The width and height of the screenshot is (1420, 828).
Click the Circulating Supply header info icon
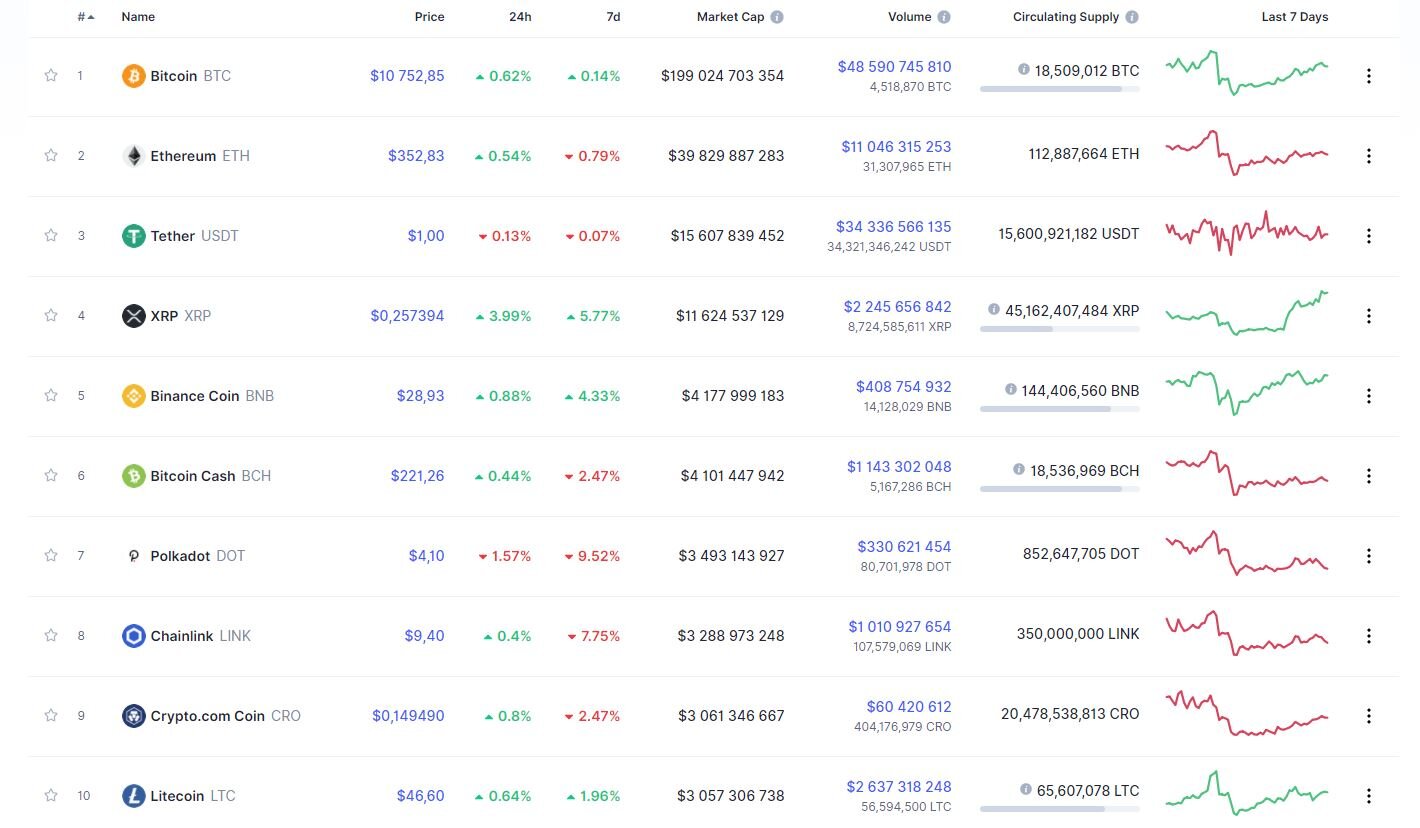click(1132, 17)
